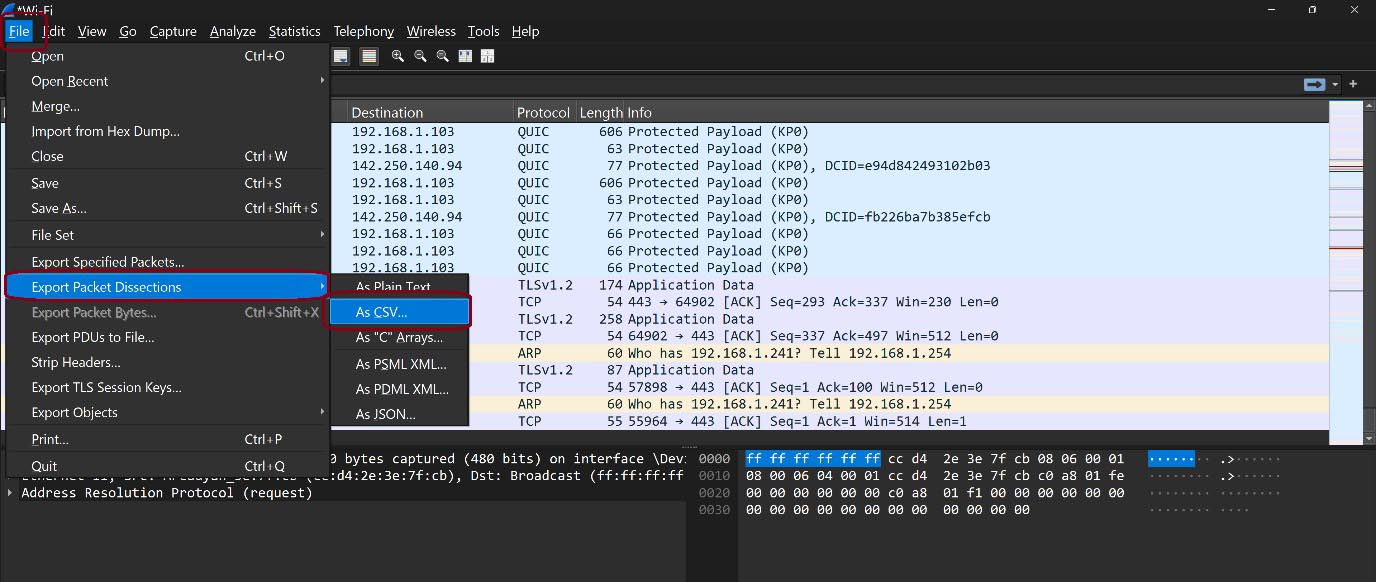Export dissections As JSON...
This screenshot has width=1376, height=582.
(x=400, y=414)
